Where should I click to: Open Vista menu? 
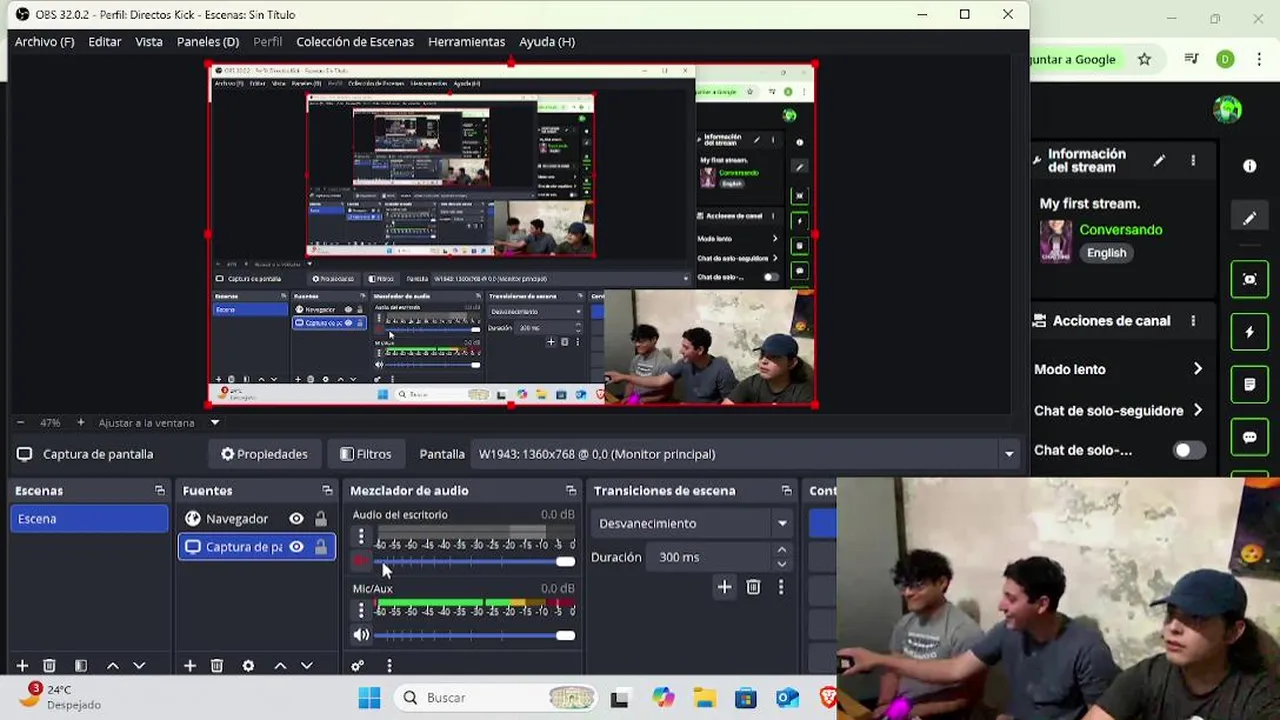[149, 42]
